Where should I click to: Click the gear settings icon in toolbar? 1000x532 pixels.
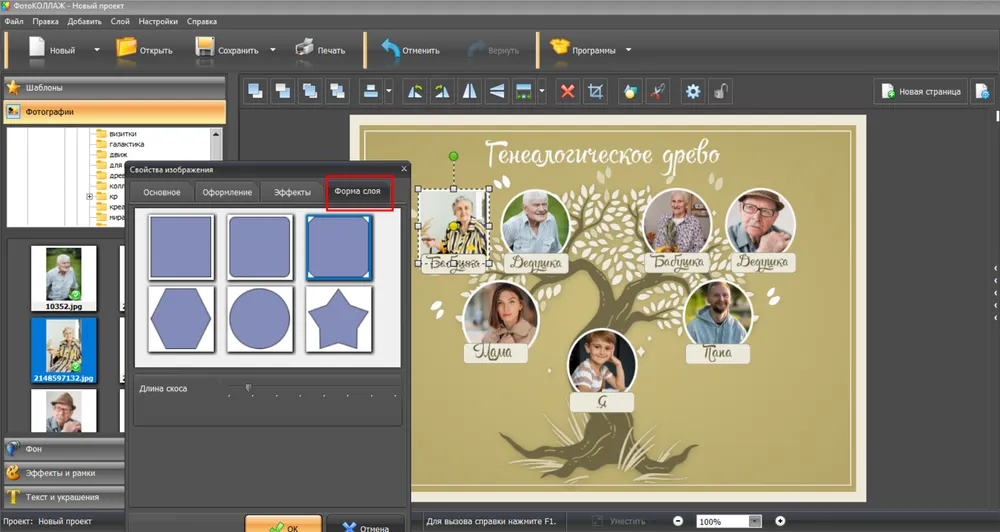click(x=692, y=92)
